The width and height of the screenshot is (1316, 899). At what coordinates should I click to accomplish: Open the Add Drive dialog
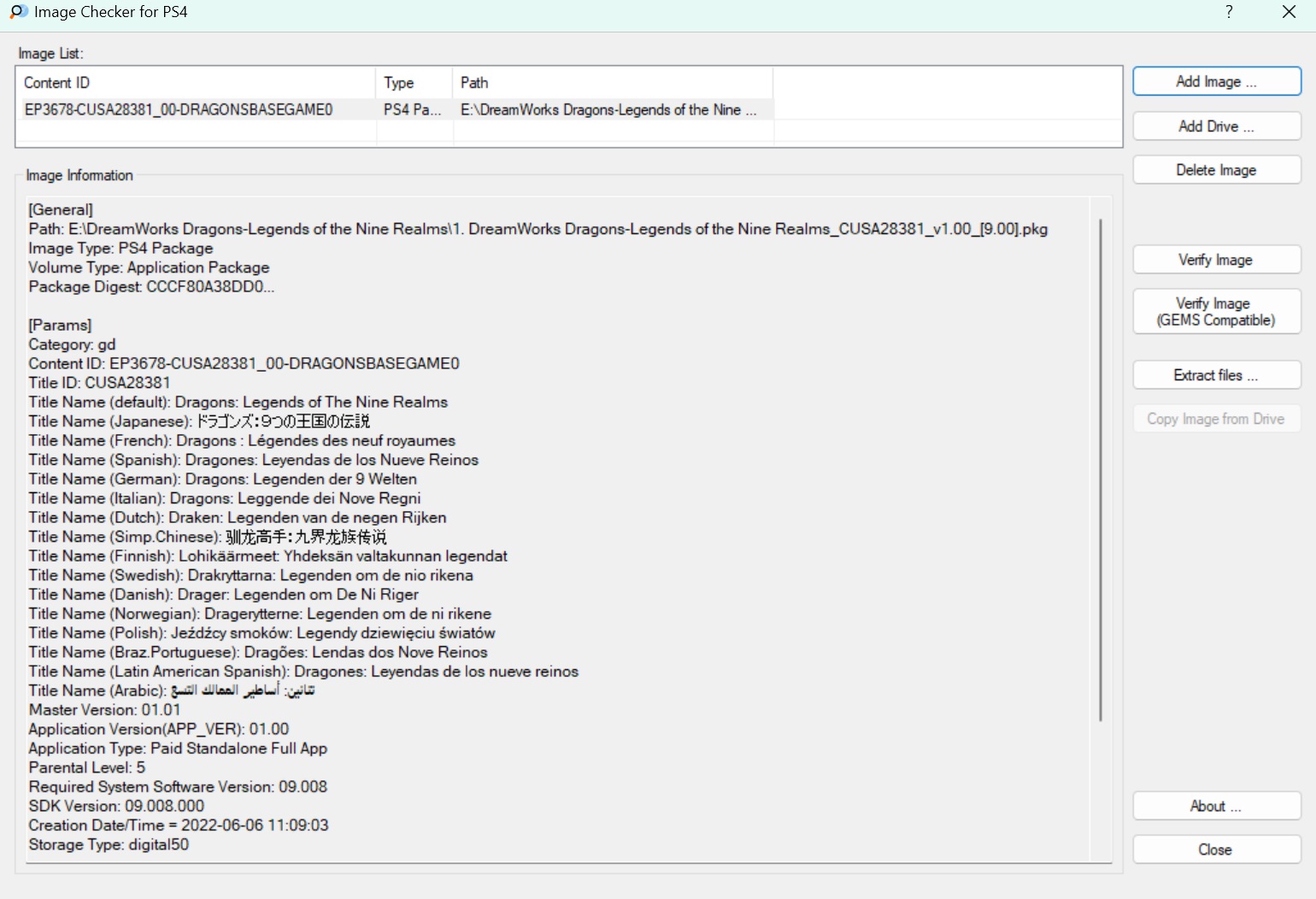point(1216,126)
